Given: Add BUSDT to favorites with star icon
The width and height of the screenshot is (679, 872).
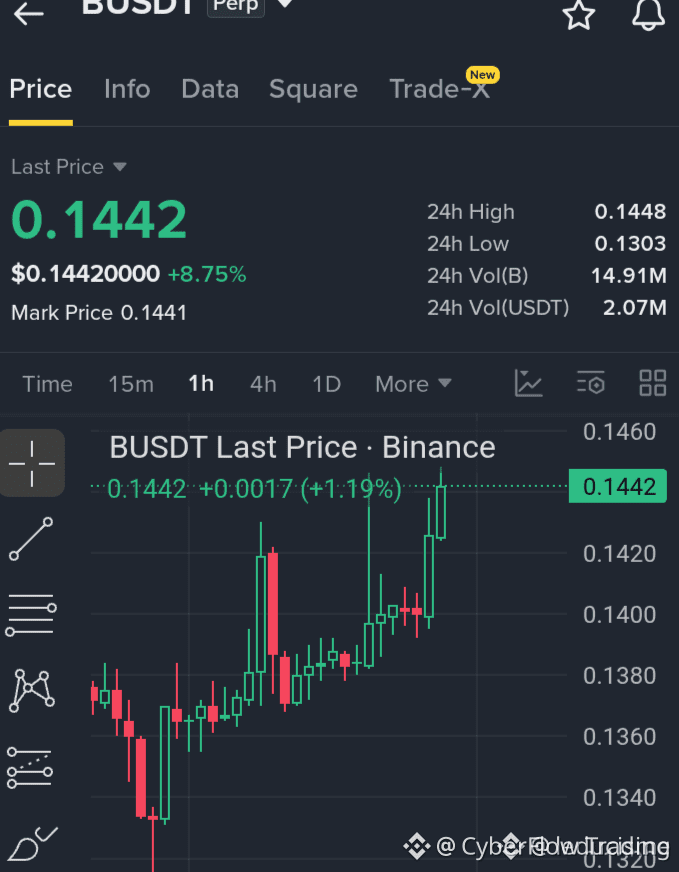Looking at the screenshot, I should pos(579,14).
